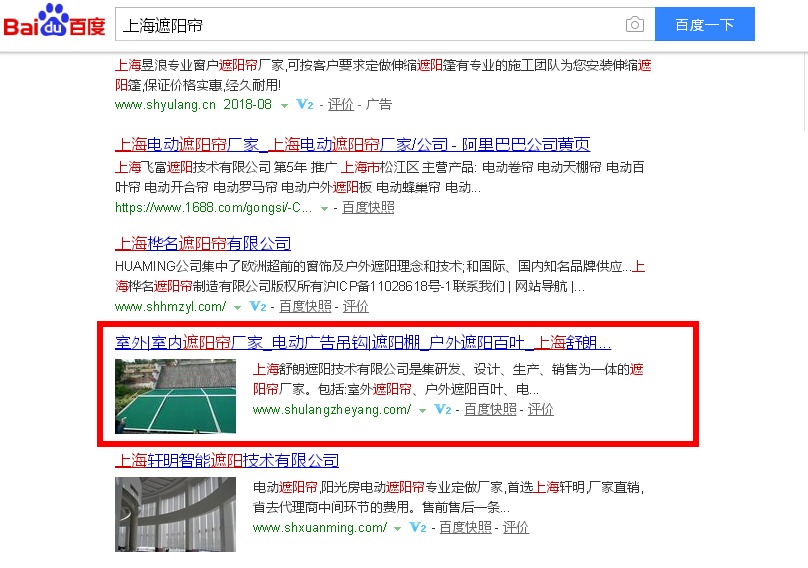Open 评价 link for shulangzheyang.com result
The width and height of the screenshot is (808, 568).
pyautogui.click(x=541, y=410)
